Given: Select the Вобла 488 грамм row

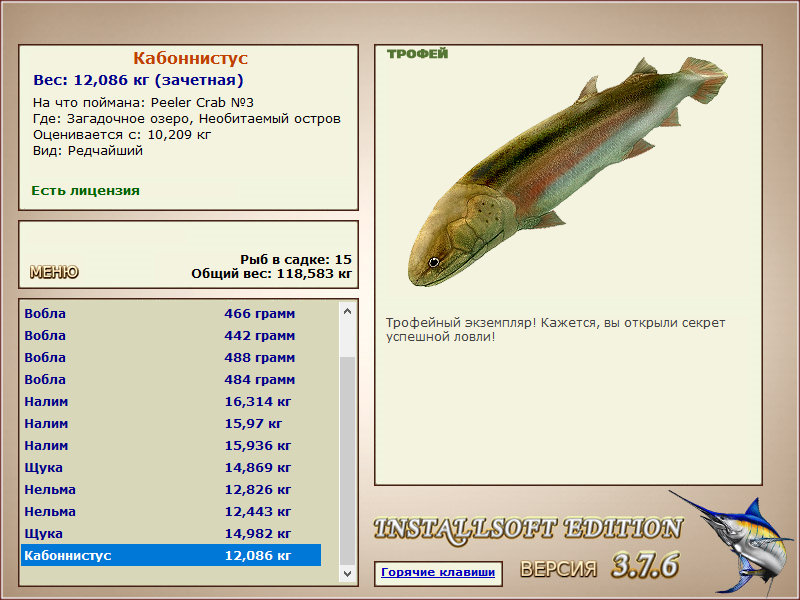Looking at the screenshot, I should (171, 357).
